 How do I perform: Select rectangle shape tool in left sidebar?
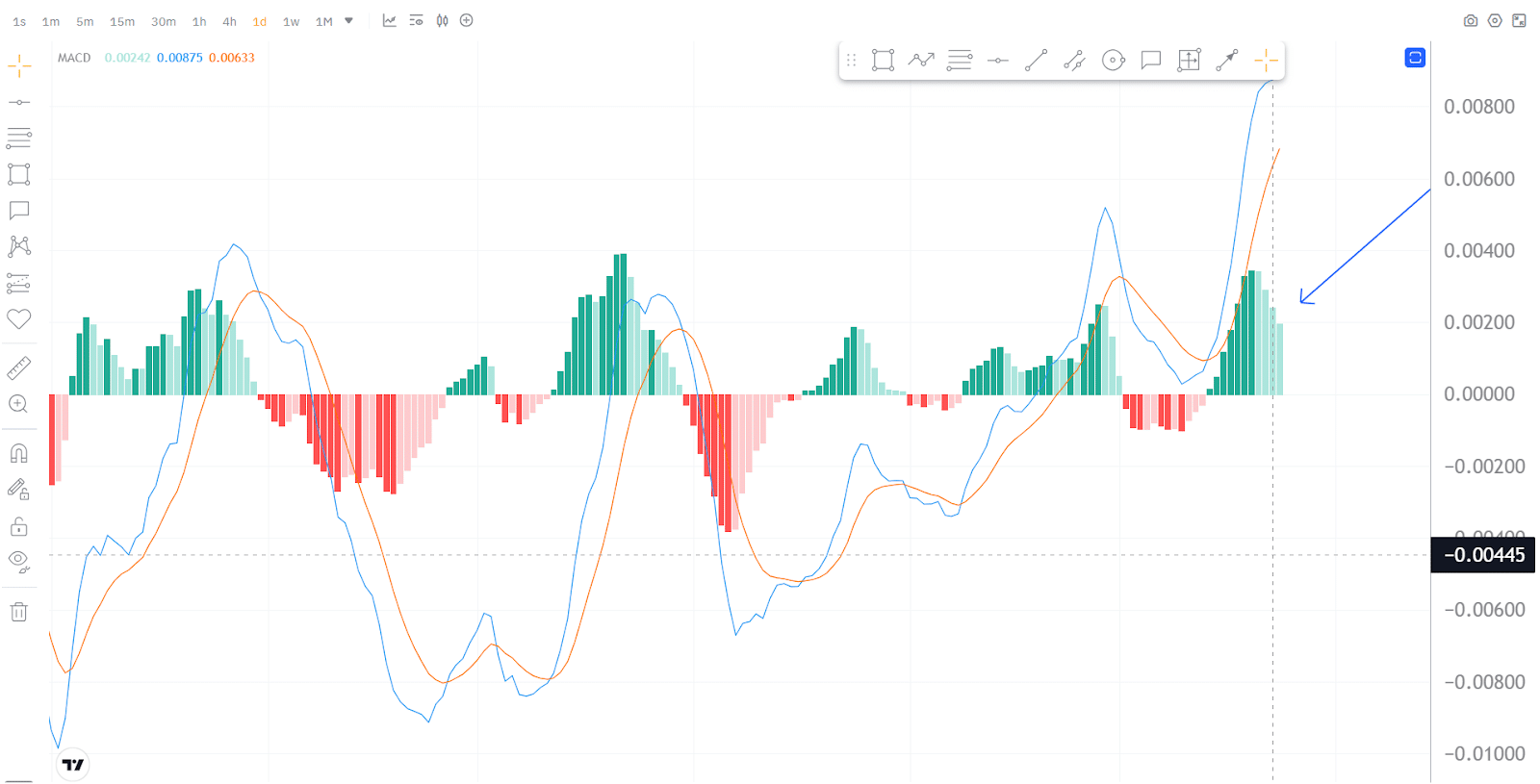(x=19, y=174)
